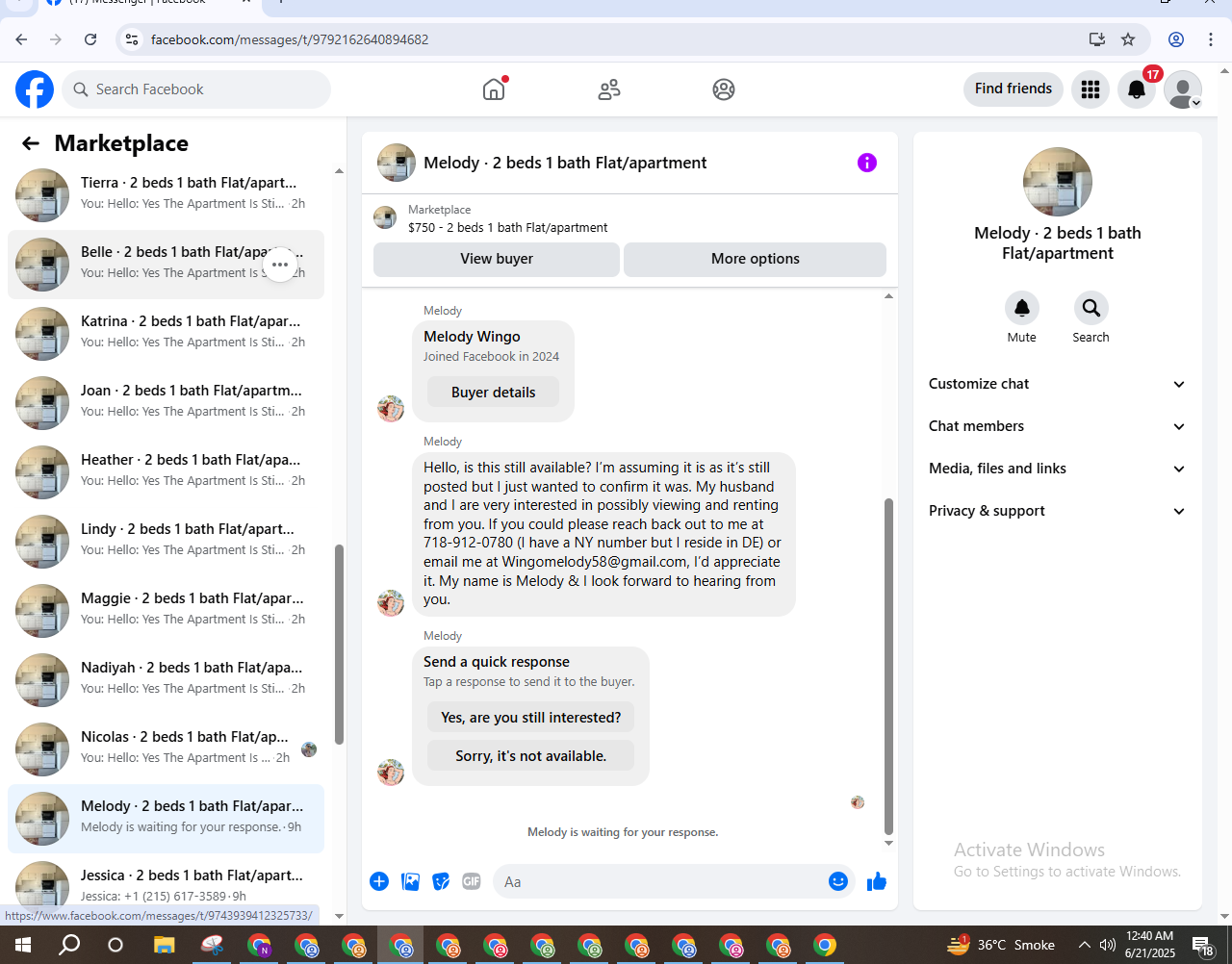Viewport: 1232px width, 964px height.
Task: Open File Explorer from taskbar
Action: click(x=165, y=945)
